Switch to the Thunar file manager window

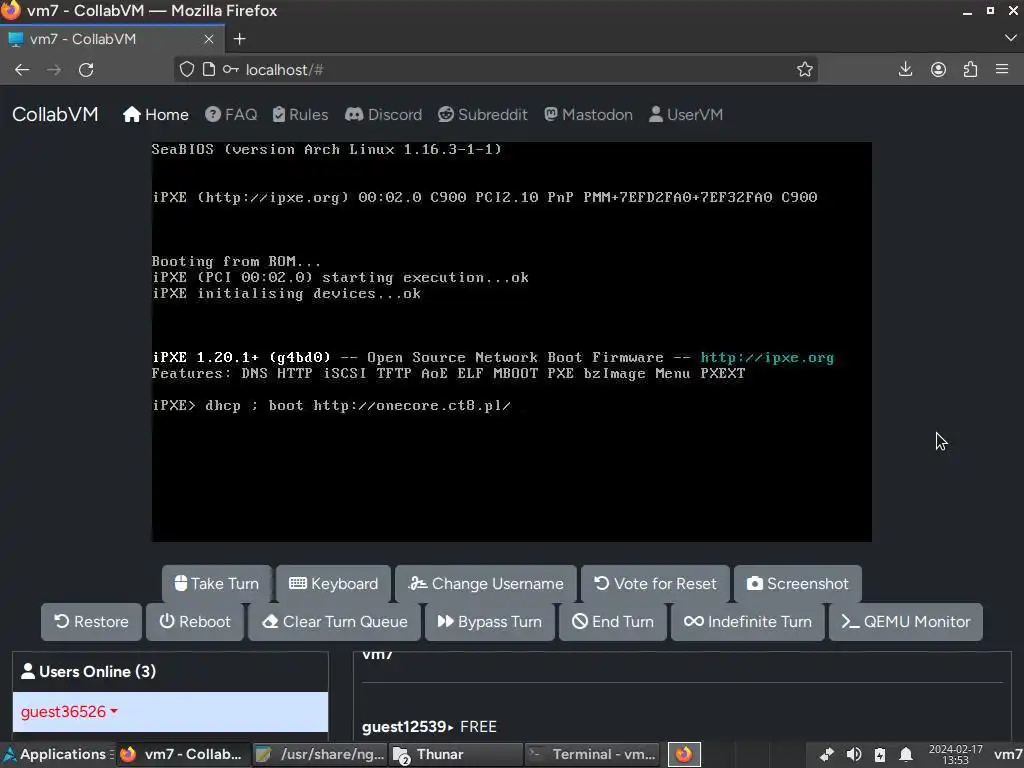(456, 754)
